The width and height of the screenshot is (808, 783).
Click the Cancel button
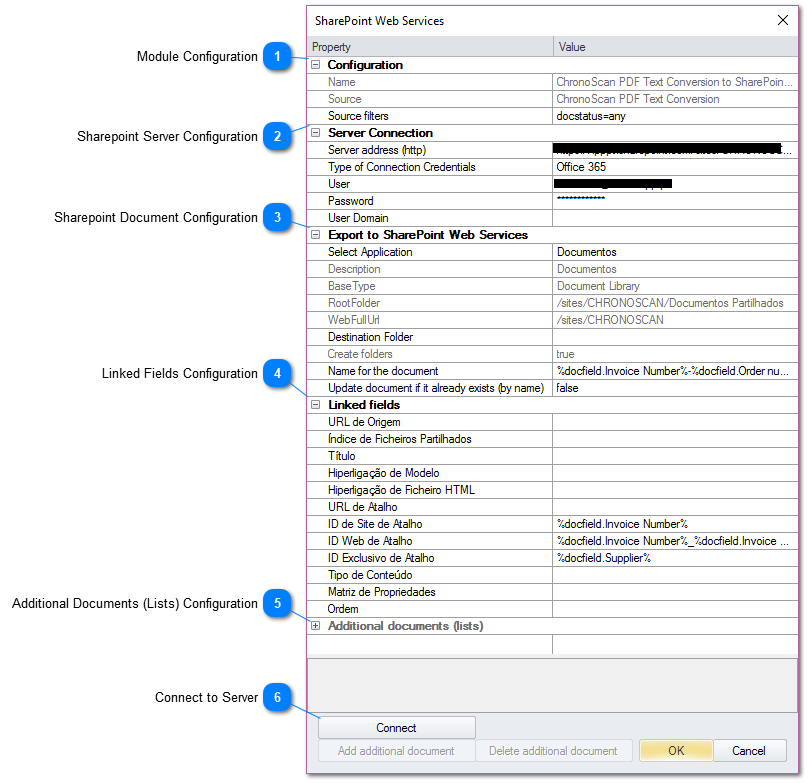750,751
